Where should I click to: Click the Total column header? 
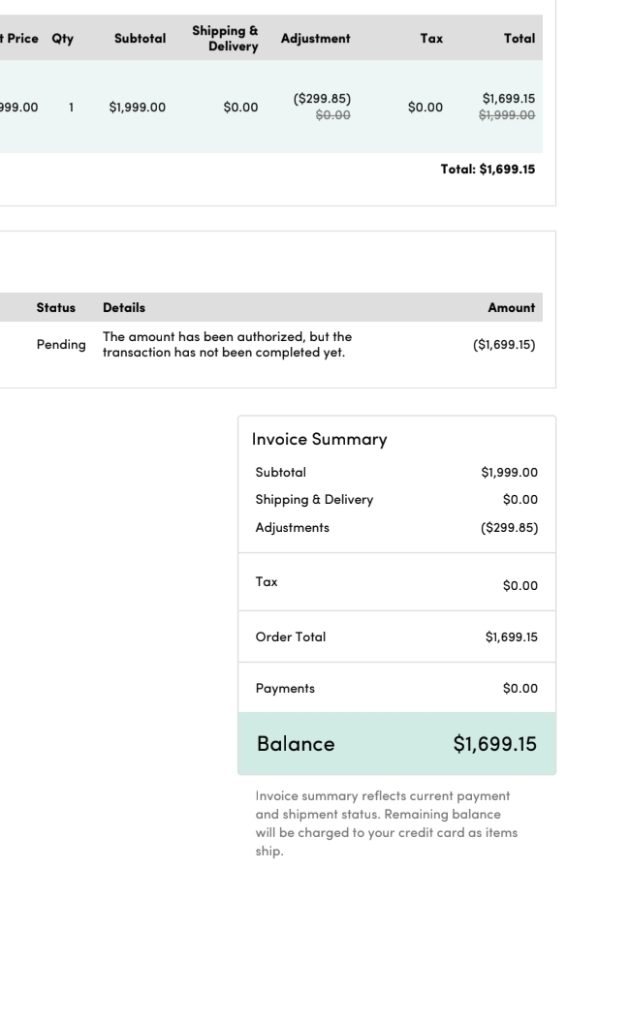point(519,39)
